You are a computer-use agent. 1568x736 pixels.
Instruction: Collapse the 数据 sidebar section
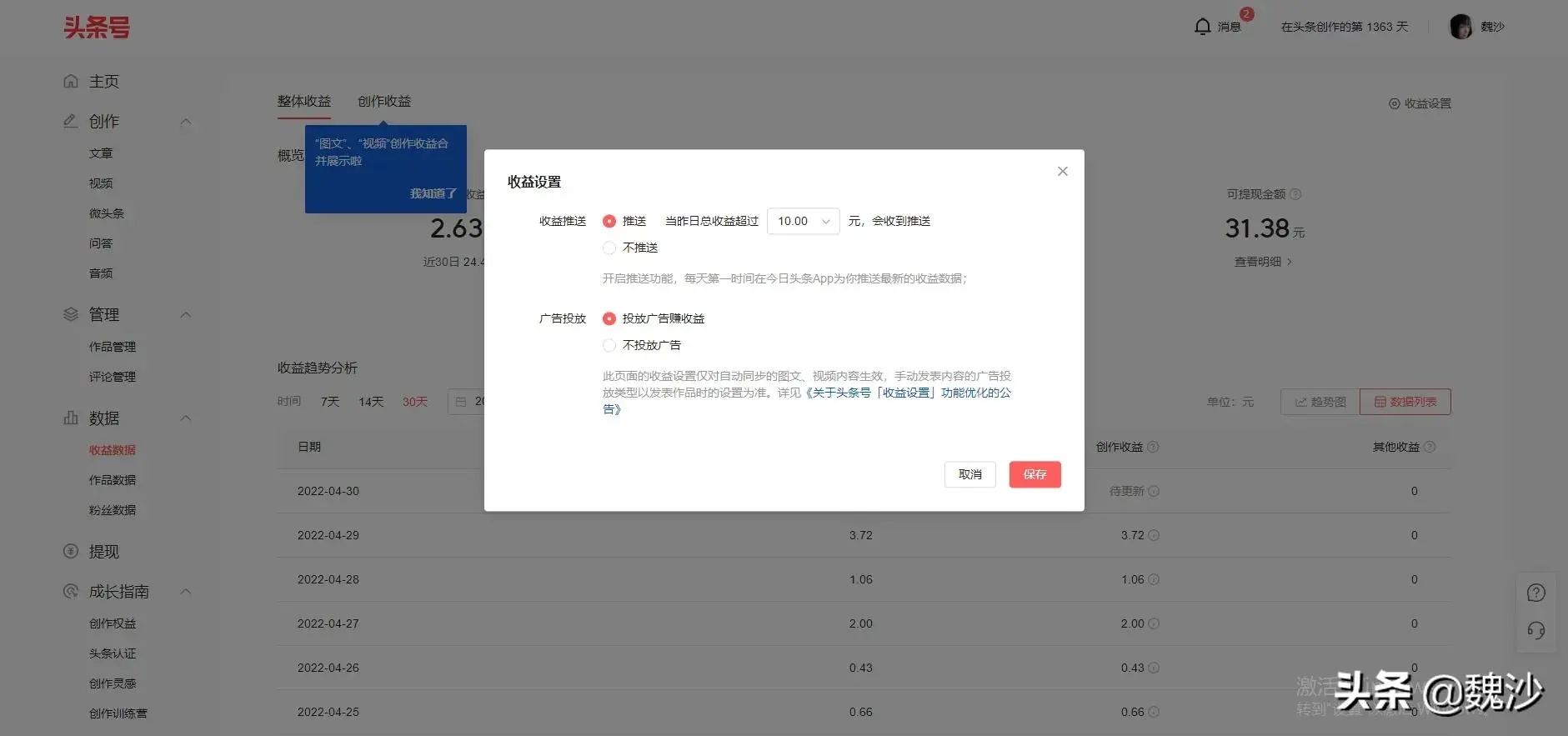tap(186, 418)
